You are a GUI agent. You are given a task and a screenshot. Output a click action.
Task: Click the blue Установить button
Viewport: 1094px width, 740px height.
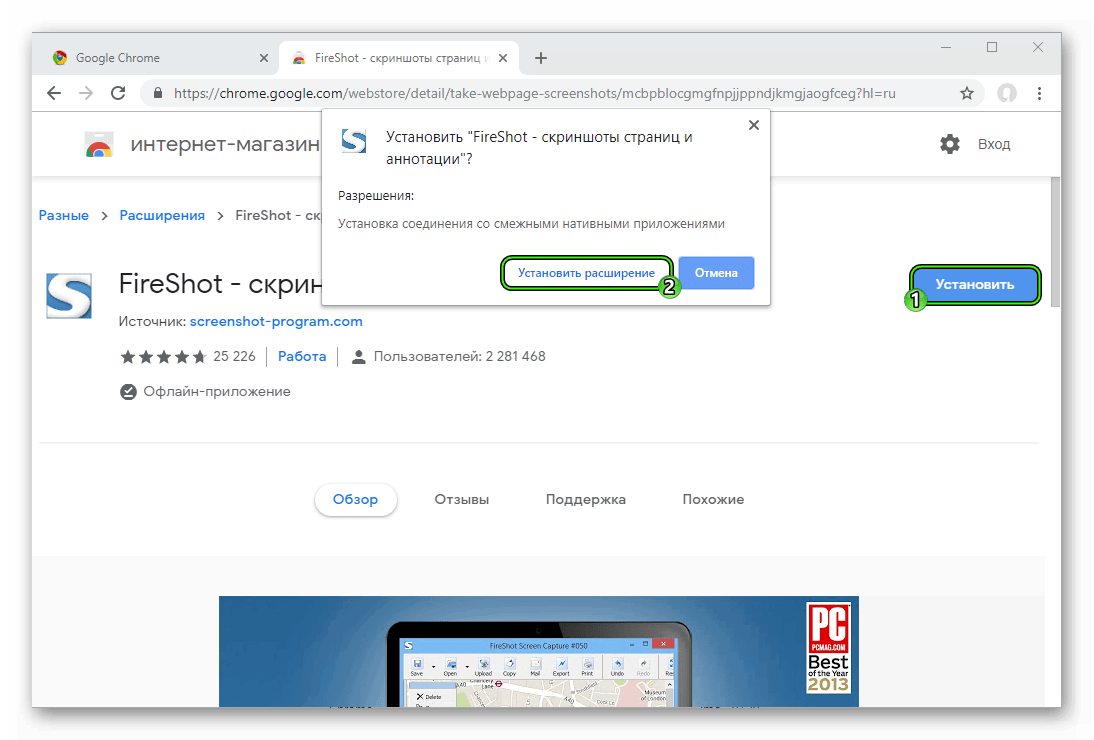tap(975, 285)
